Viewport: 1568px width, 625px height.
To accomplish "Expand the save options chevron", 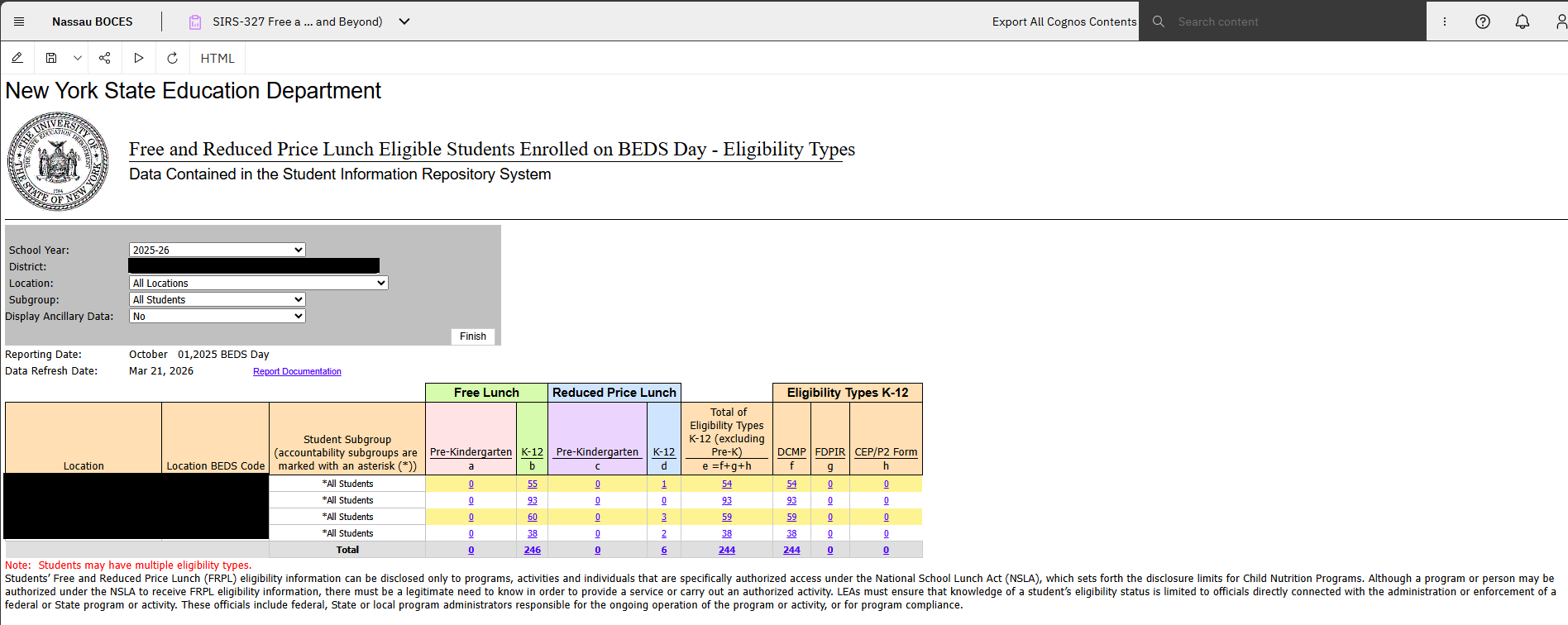I will [78, 58].
